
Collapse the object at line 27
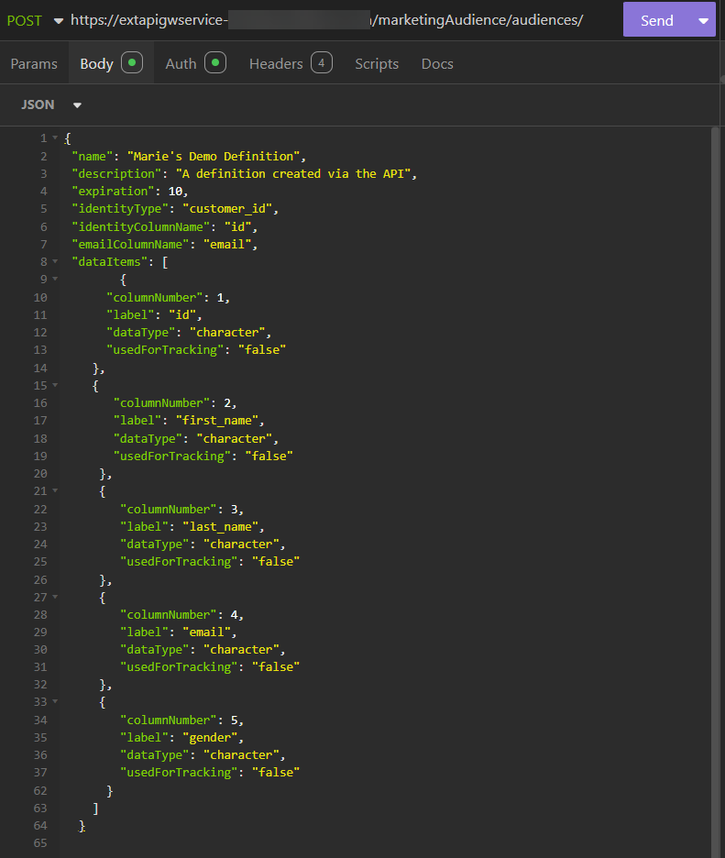55,597
